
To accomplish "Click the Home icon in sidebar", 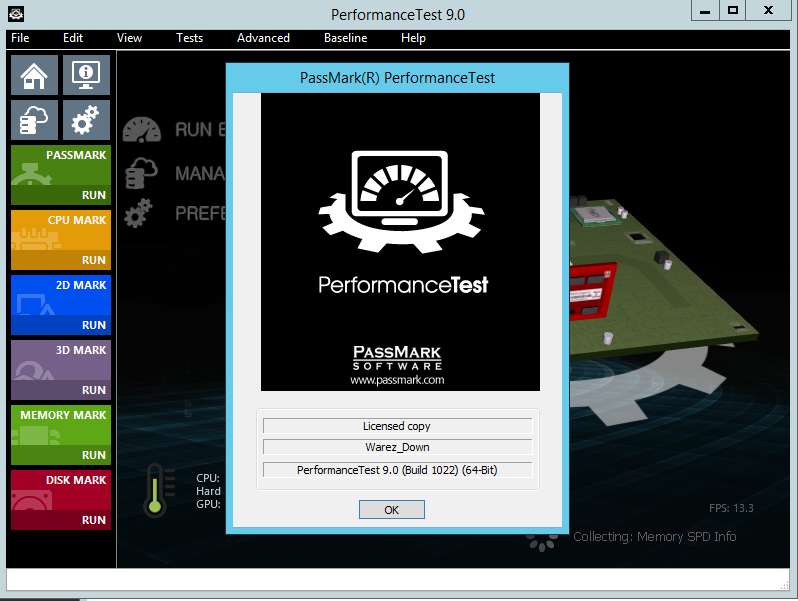I will coord(34,75).
